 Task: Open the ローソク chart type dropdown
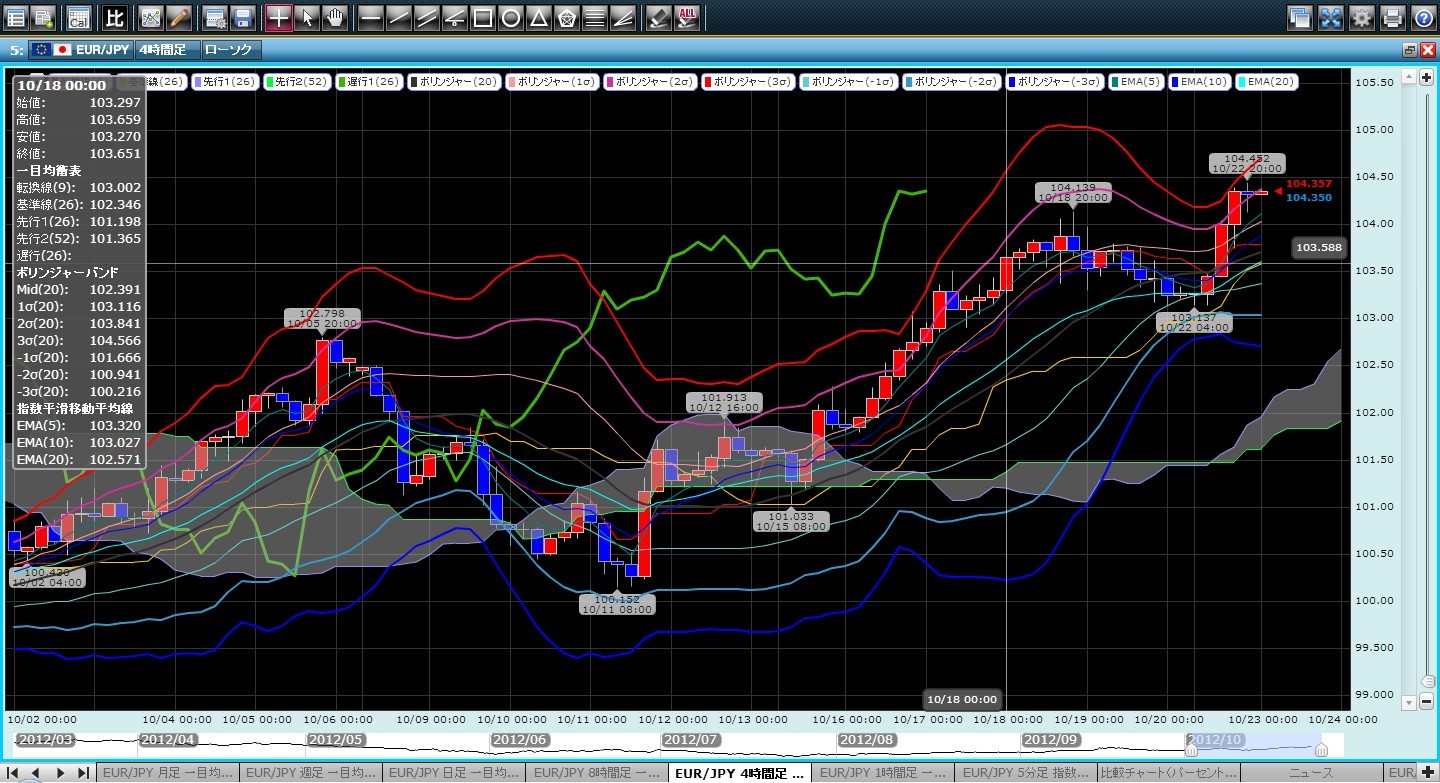[231, 49]
